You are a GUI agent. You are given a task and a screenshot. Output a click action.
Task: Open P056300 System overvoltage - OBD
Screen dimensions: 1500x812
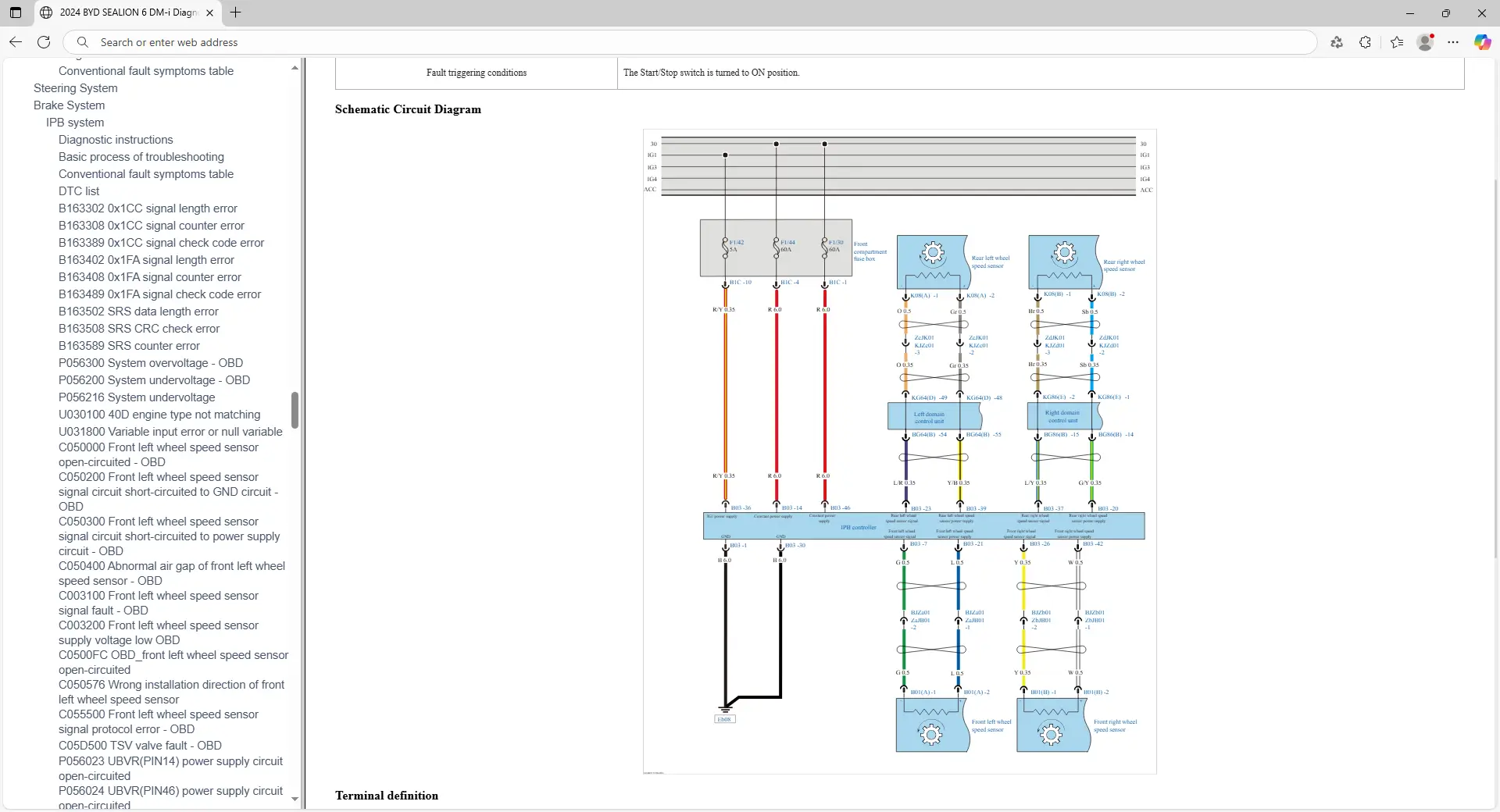[x=150, y=363]
